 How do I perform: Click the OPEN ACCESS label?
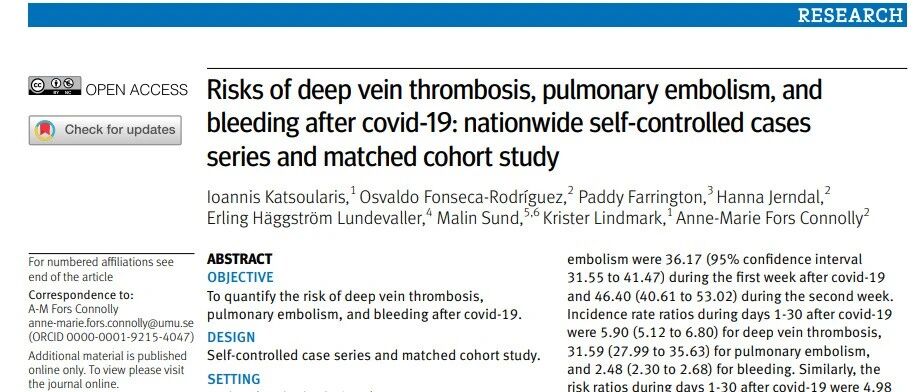pos(137,90)
